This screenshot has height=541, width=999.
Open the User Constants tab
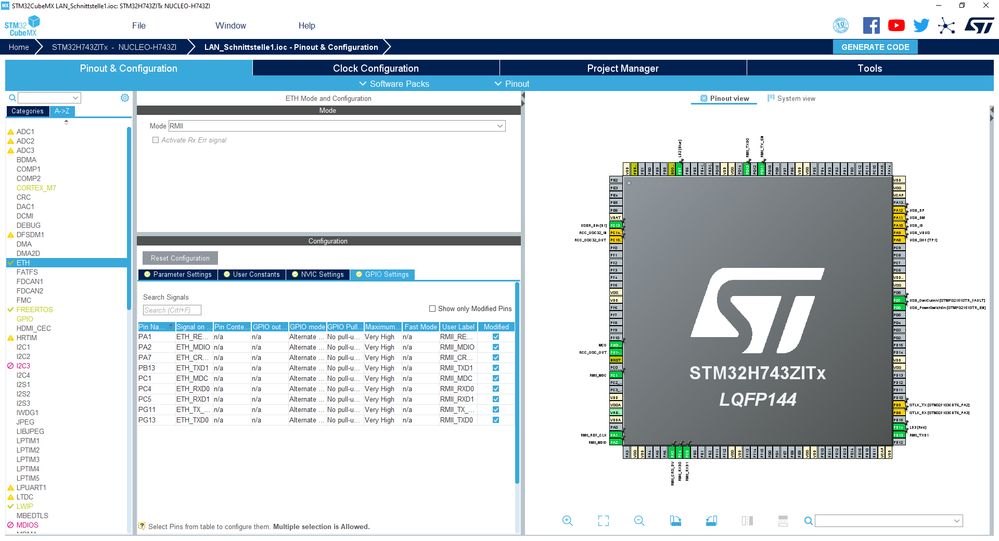tap(252, 275)
